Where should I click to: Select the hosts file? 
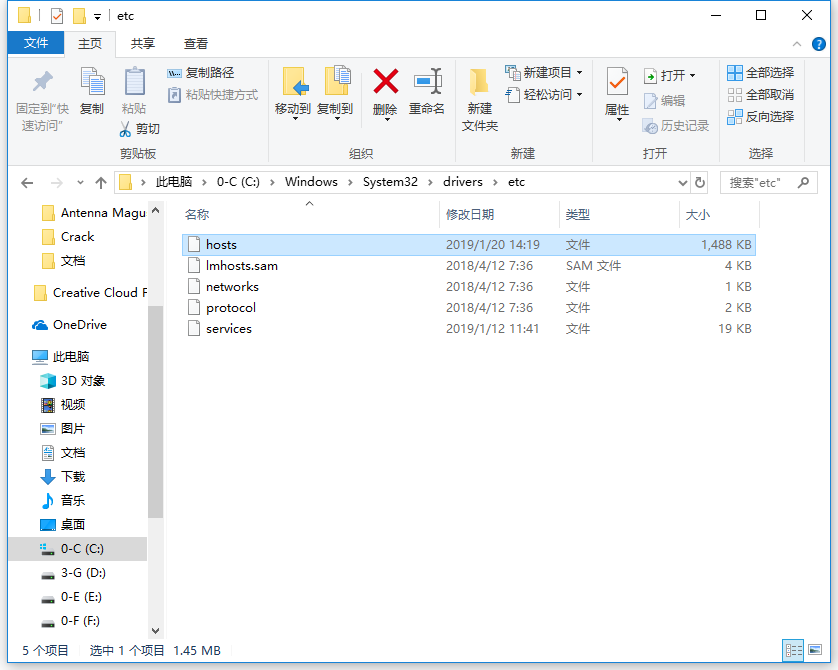pyautogui.click(x=469, y=245)
